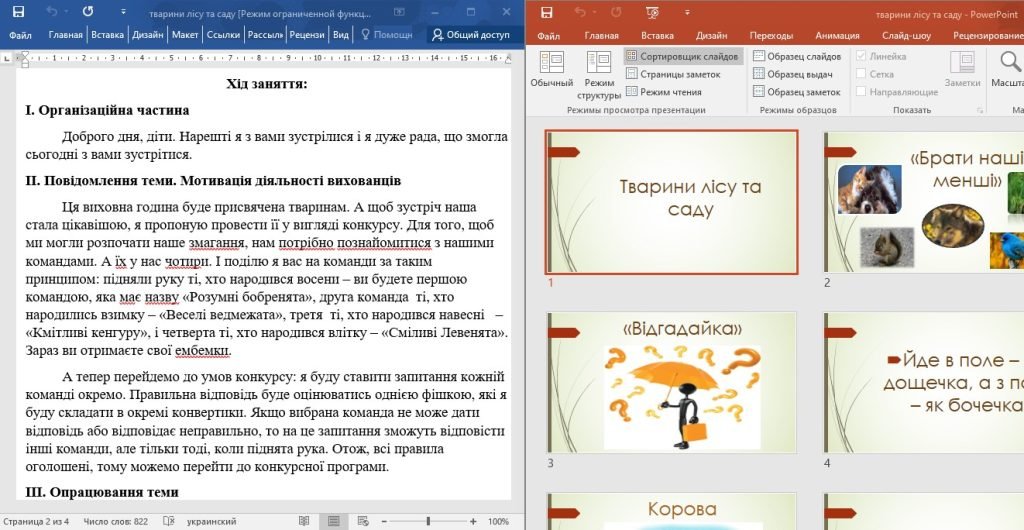Screen dimensions: 1024x530
Task: Open the Файл menu in PowerPoint
Action: [549, 36]
